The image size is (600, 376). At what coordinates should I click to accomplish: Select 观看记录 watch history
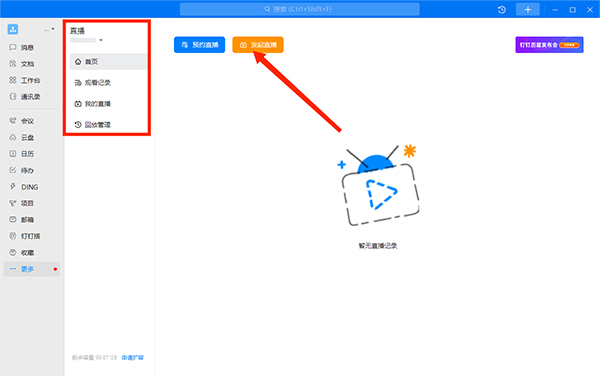(108, 83)
